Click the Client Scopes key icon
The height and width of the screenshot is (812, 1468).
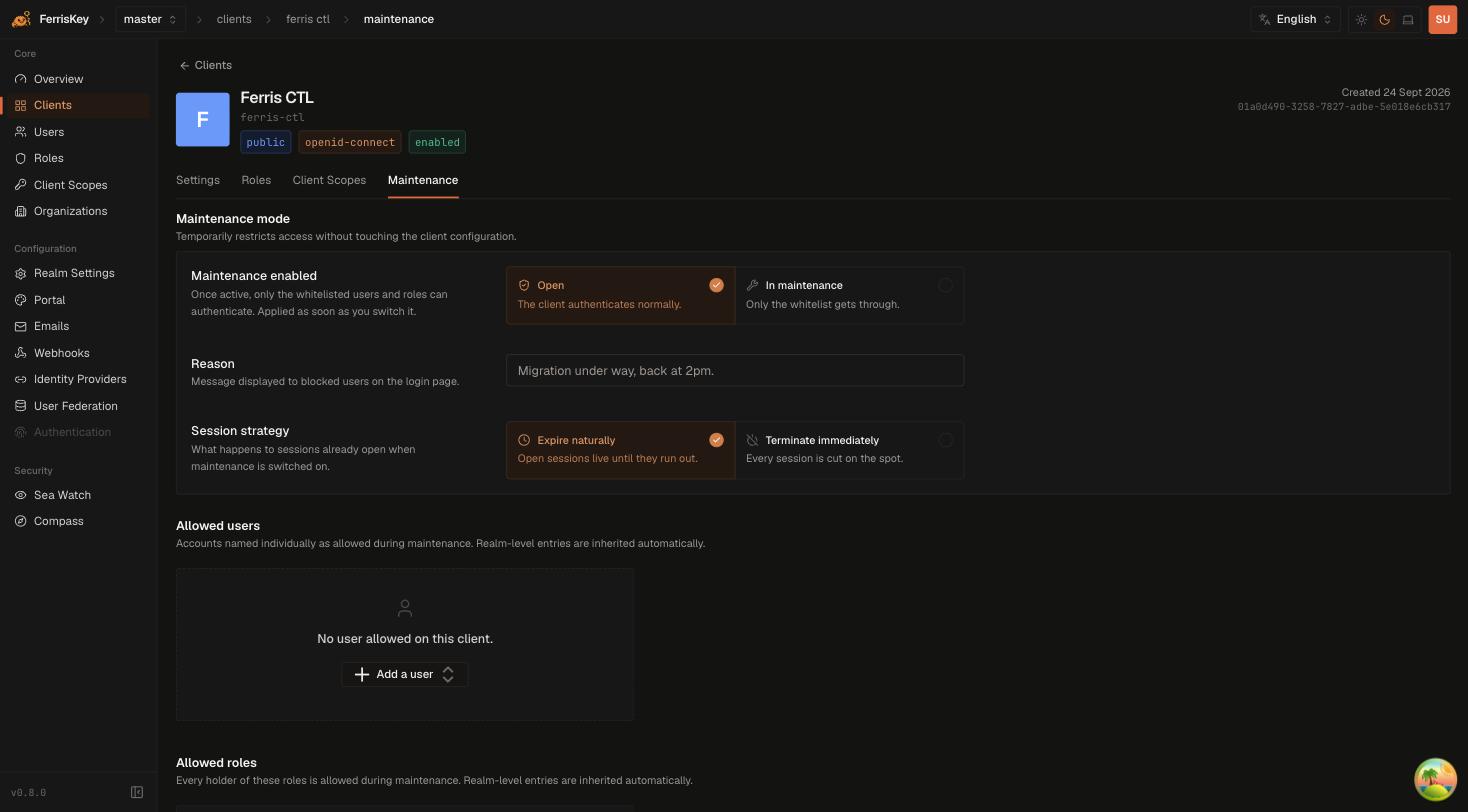pyautogui.click(x=20, y=185)
